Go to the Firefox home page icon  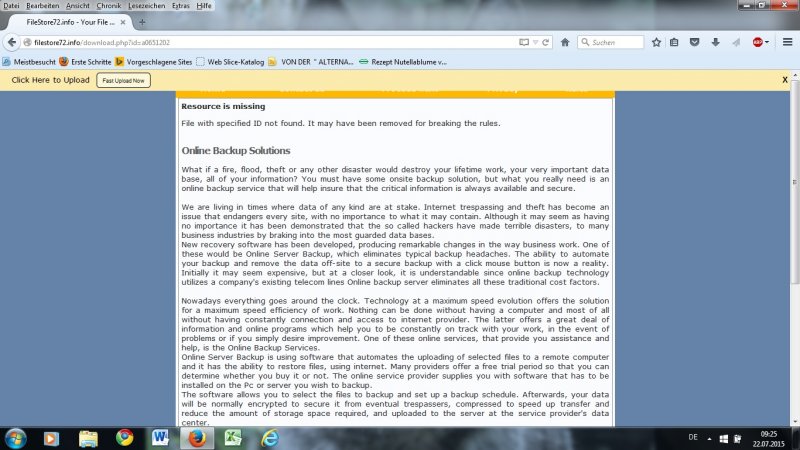pyautogui.click(x=565, y=43)
